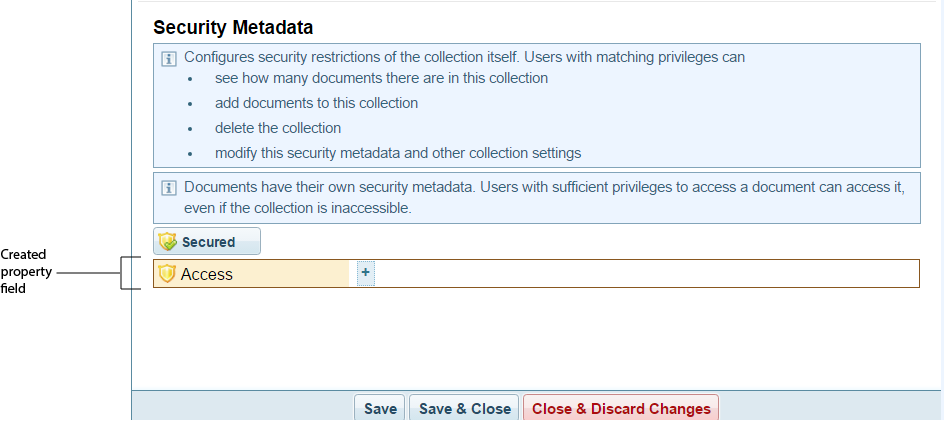Click the info icon beside 'Documents have their own'
944x423 pixels.
point(169,187)
